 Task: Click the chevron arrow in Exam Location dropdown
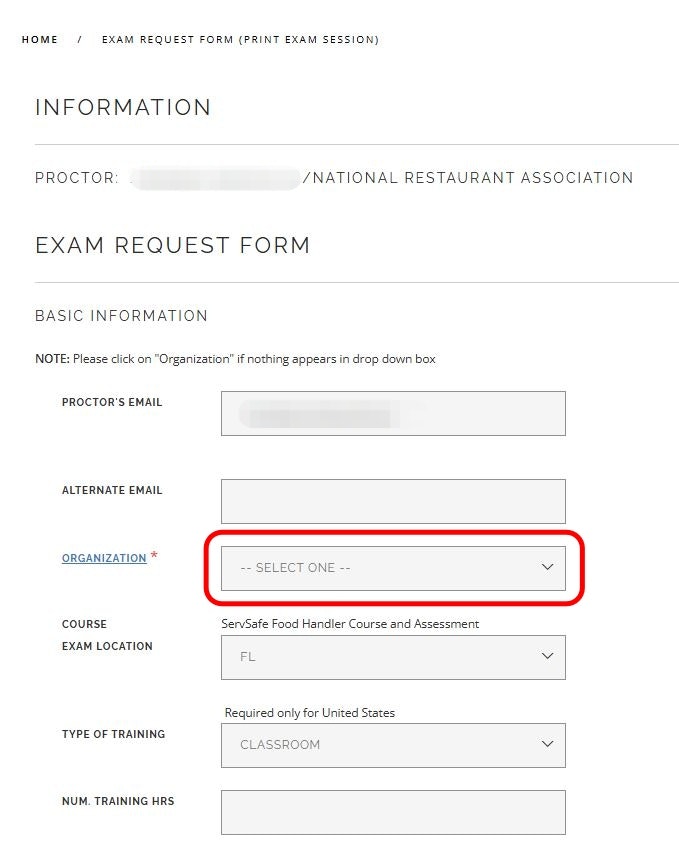click(x=547, y=657)
